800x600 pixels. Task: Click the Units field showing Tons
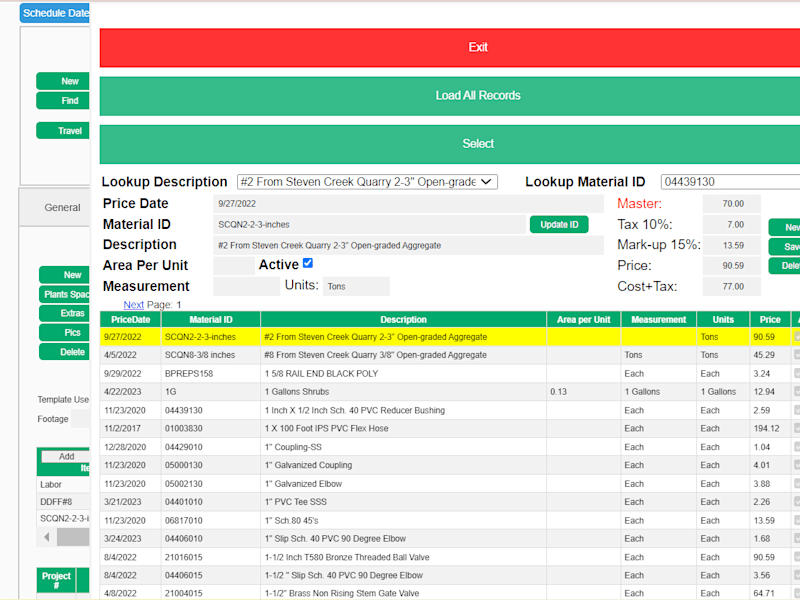(356, 286)
